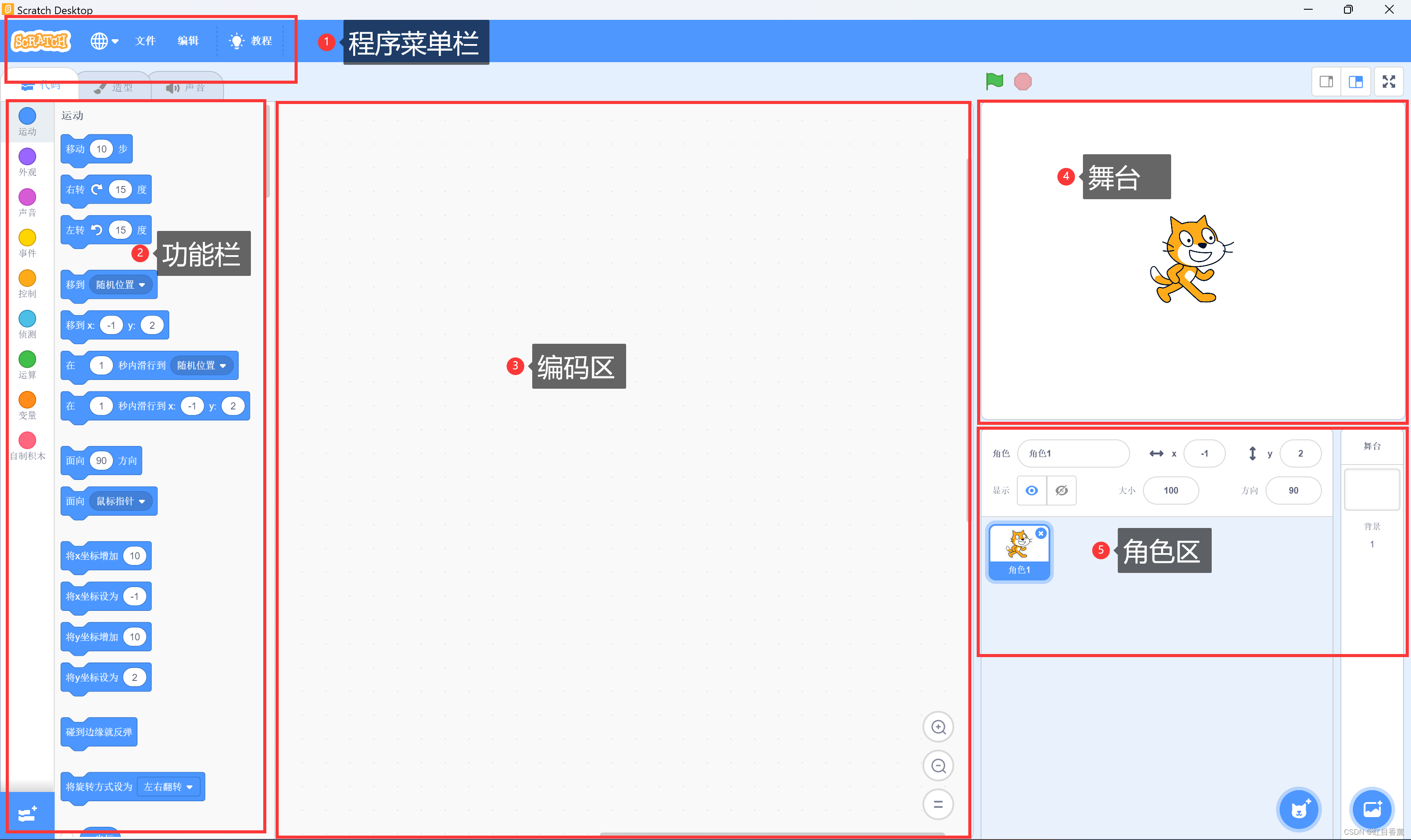Viewport: 1411px width, 840px height.
Task: Hide the sprite with the crossed-eye icon
Action: 1062,490
